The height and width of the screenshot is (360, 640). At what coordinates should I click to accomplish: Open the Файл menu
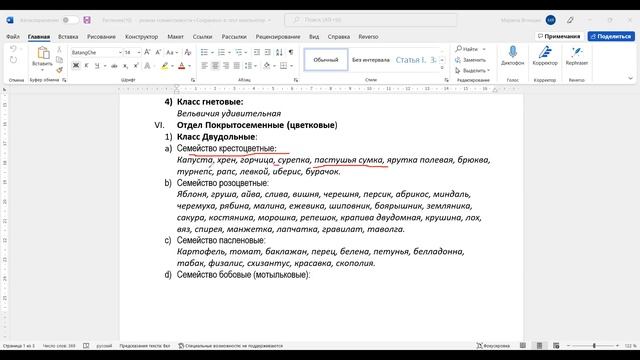13,37
